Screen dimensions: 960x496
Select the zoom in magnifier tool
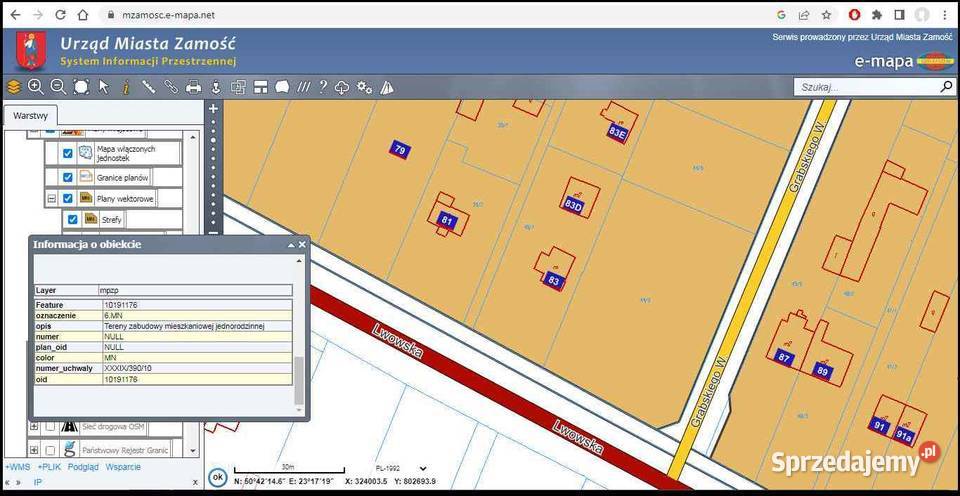point(36,87)
